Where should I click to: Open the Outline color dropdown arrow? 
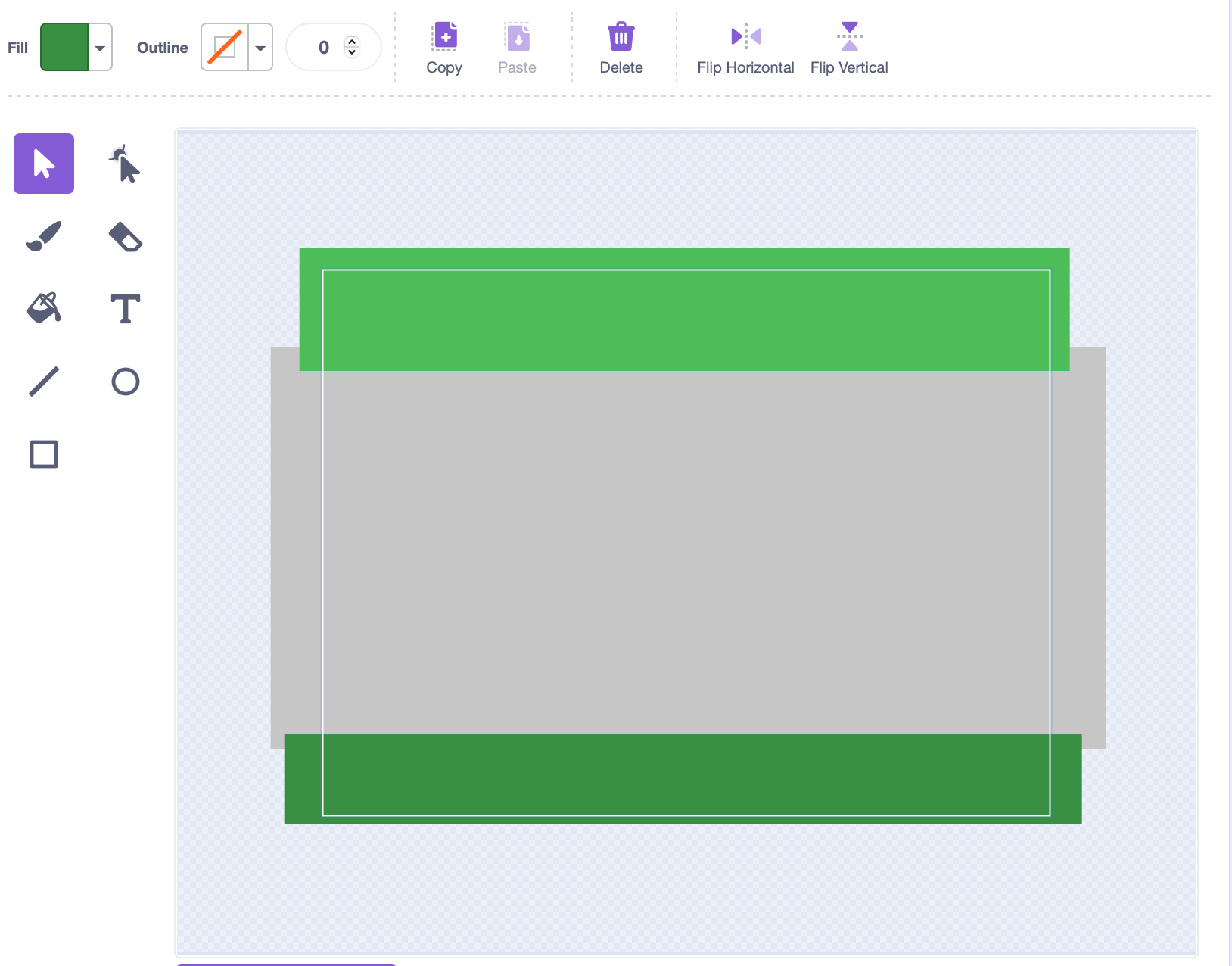[x=260, y=48]
